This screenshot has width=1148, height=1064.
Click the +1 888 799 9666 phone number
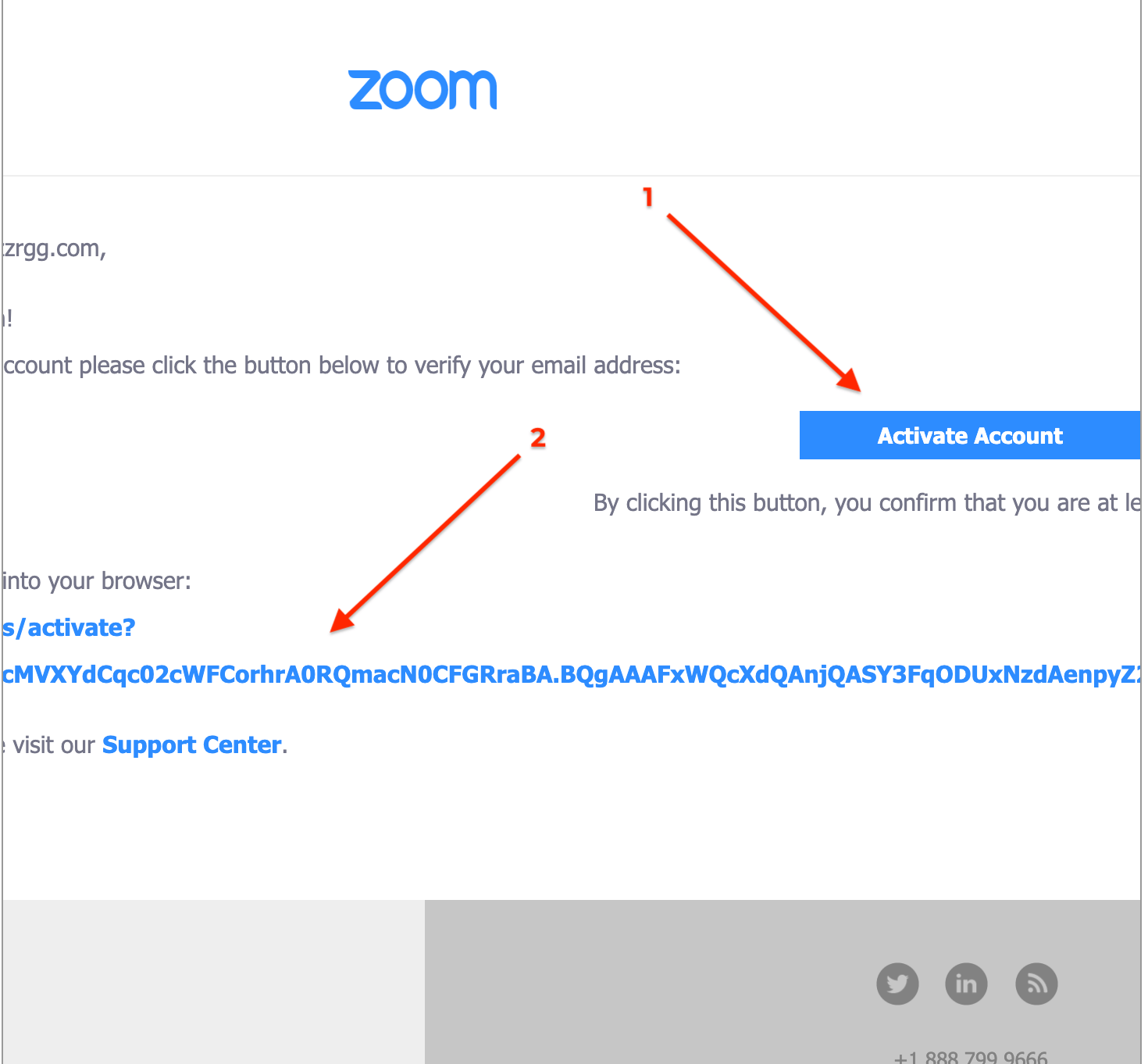(971, 1057)
